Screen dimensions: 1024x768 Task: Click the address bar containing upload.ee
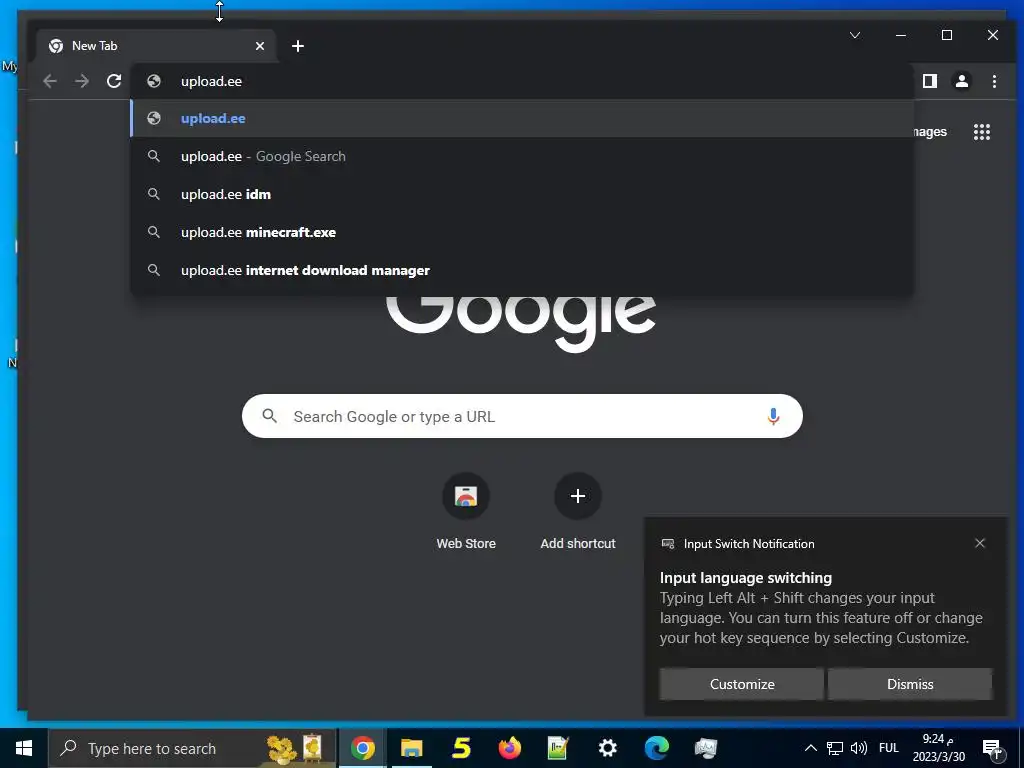[x=522, y=81]
